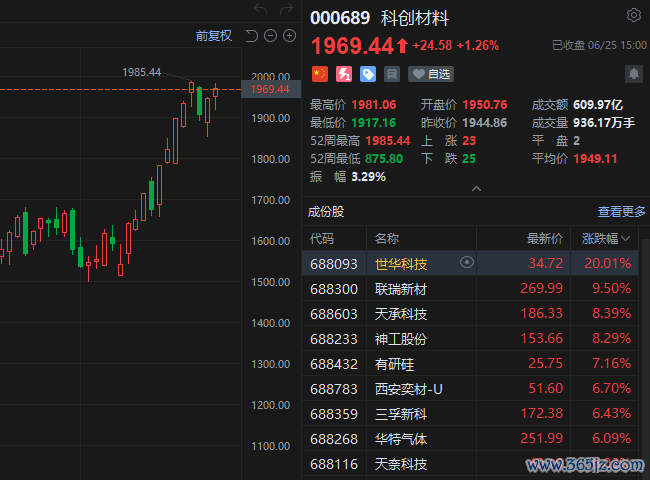
Task: Click 代码 column header
Action: [322, 238]
